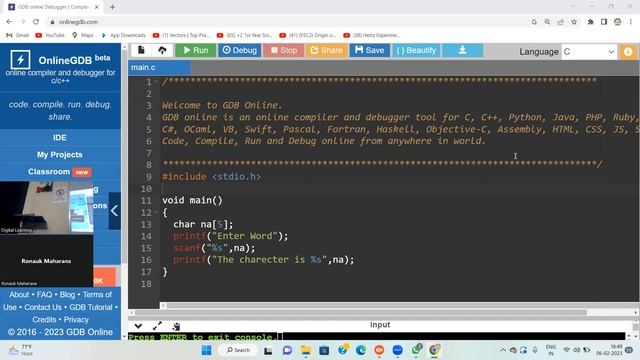The height and width of the screenshot is (360, 640).
Task: Save the current project
Action: coord(369,50)
